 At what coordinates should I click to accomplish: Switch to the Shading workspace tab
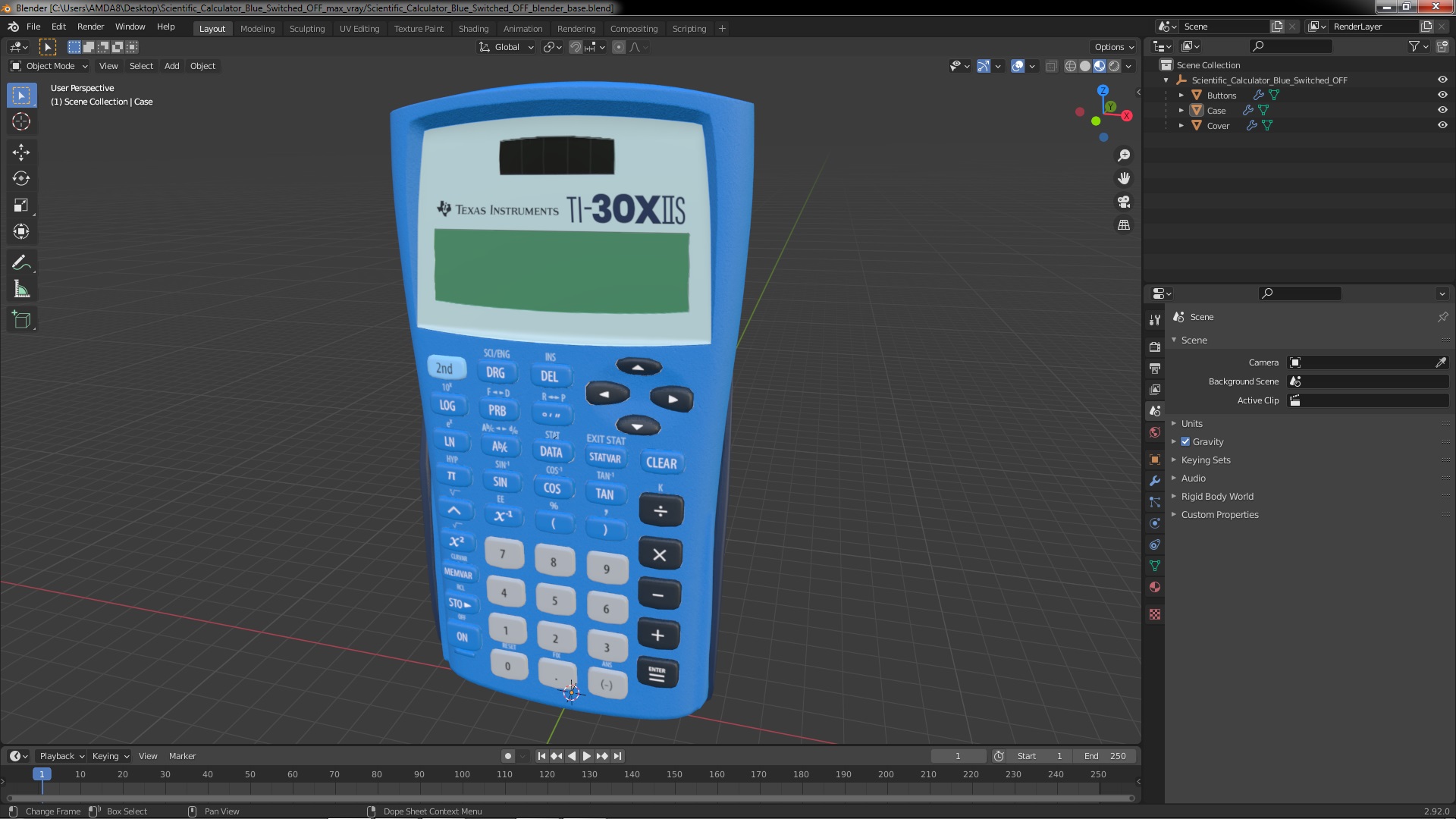(473, 28)
